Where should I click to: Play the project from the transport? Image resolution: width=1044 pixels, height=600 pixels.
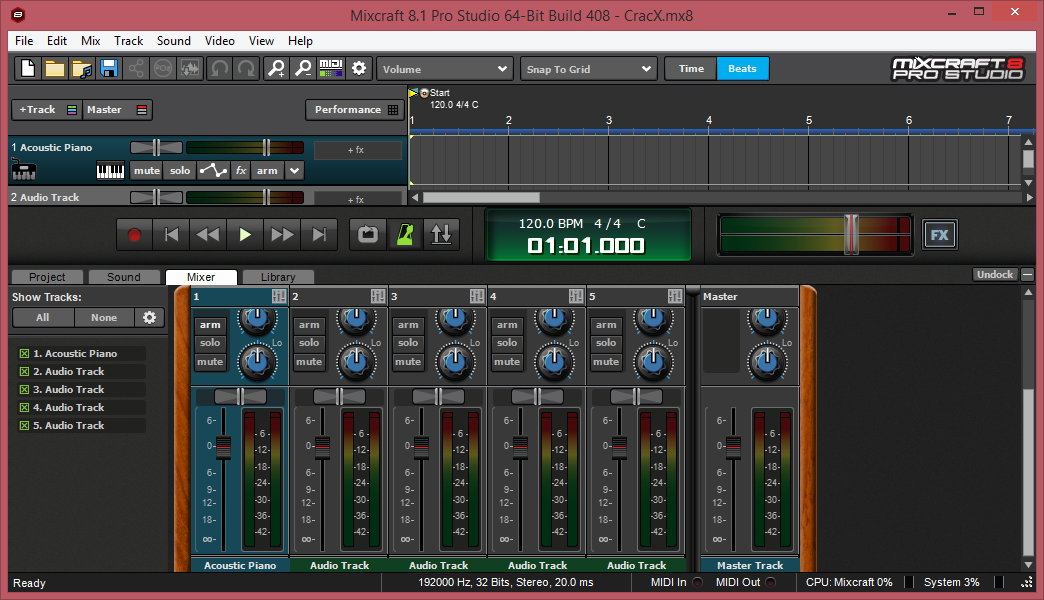[244, 234]
